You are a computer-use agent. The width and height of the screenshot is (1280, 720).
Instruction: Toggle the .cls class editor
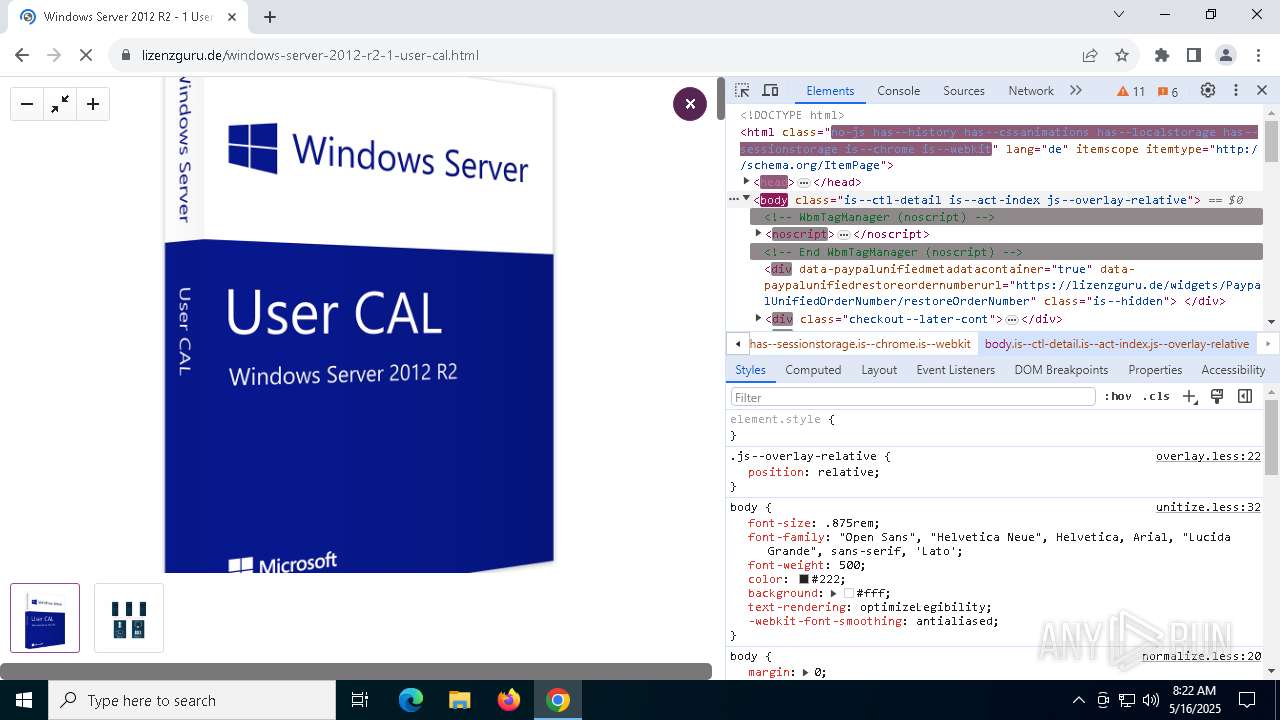point(1156,396)
